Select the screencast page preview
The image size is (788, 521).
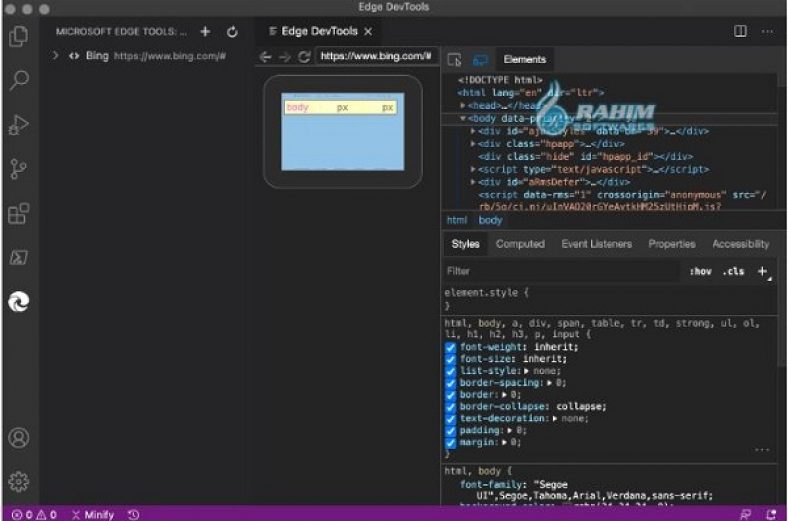coord(343,132)
